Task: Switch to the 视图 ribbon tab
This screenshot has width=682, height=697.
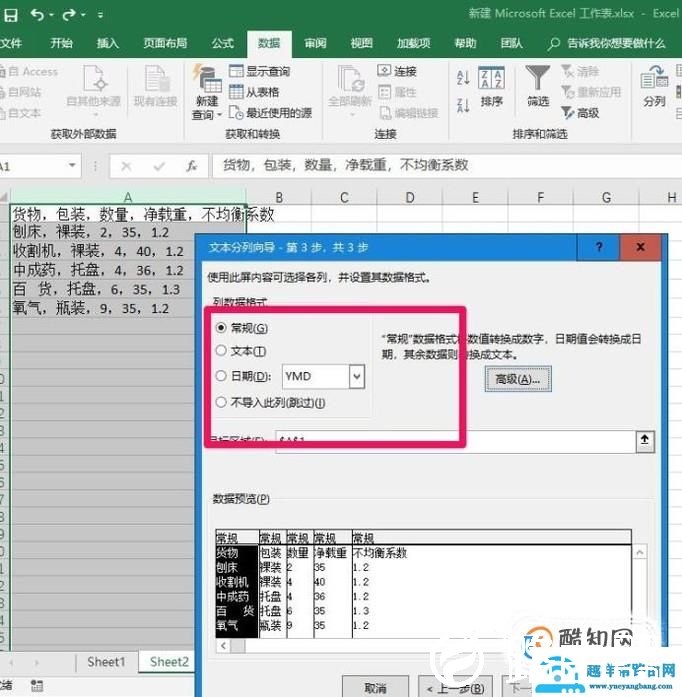Action: 361,43
